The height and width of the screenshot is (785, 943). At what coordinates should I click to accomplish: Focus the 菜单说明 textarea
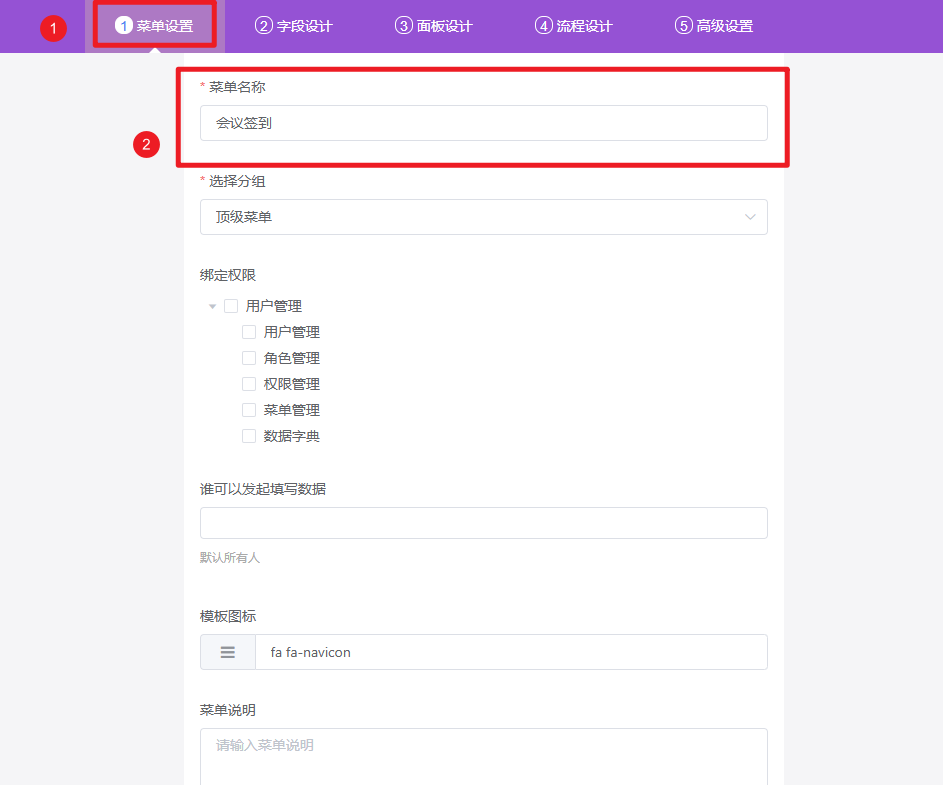pos(484,757)
